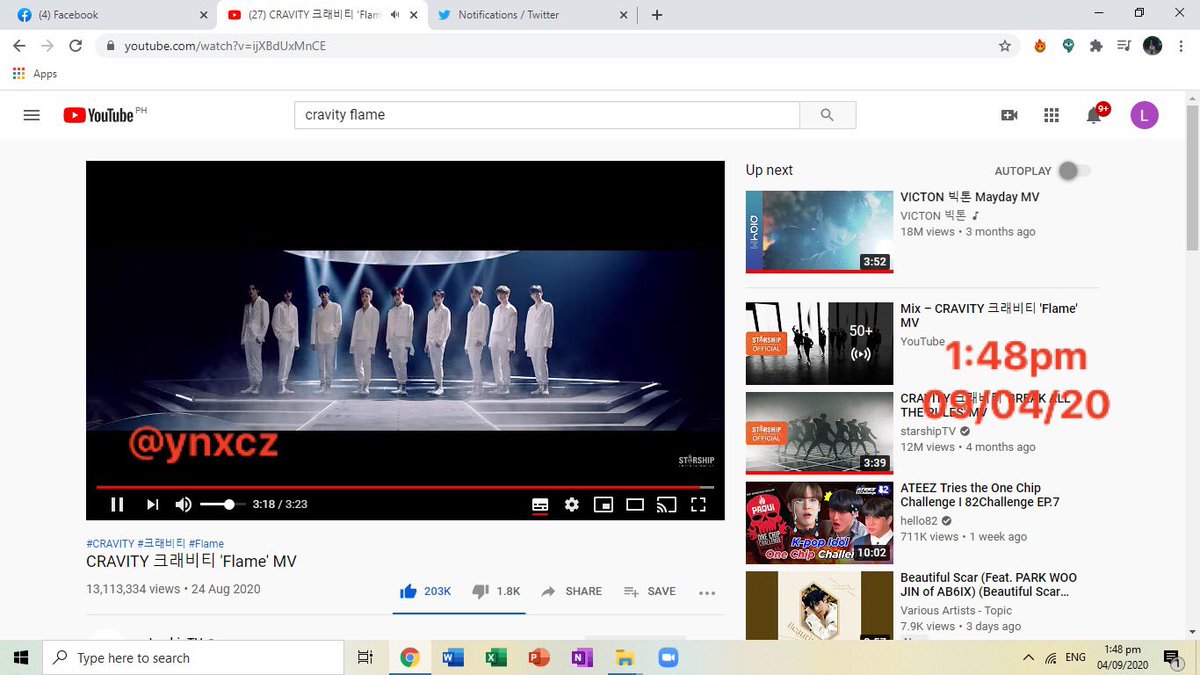Click the SHARE button

572,591
